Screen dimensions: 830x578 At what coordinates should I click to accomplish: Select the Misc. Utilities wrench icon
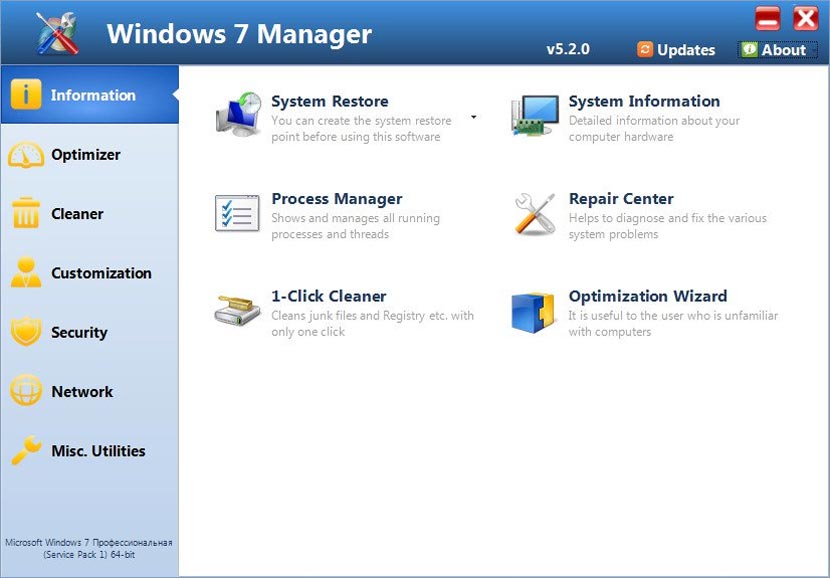[x=25, y=450]
